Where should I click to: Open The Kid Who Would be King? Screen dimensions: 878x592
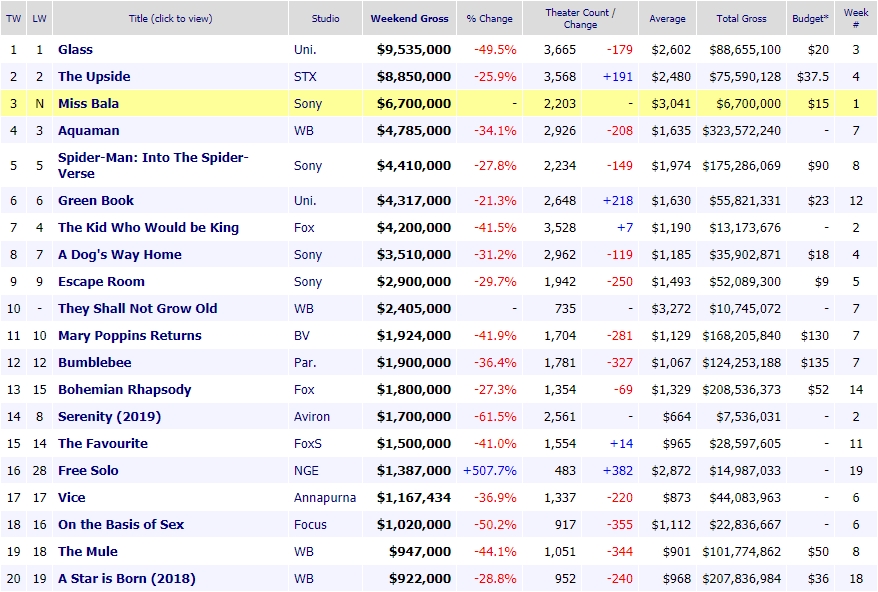coord(148,227)
